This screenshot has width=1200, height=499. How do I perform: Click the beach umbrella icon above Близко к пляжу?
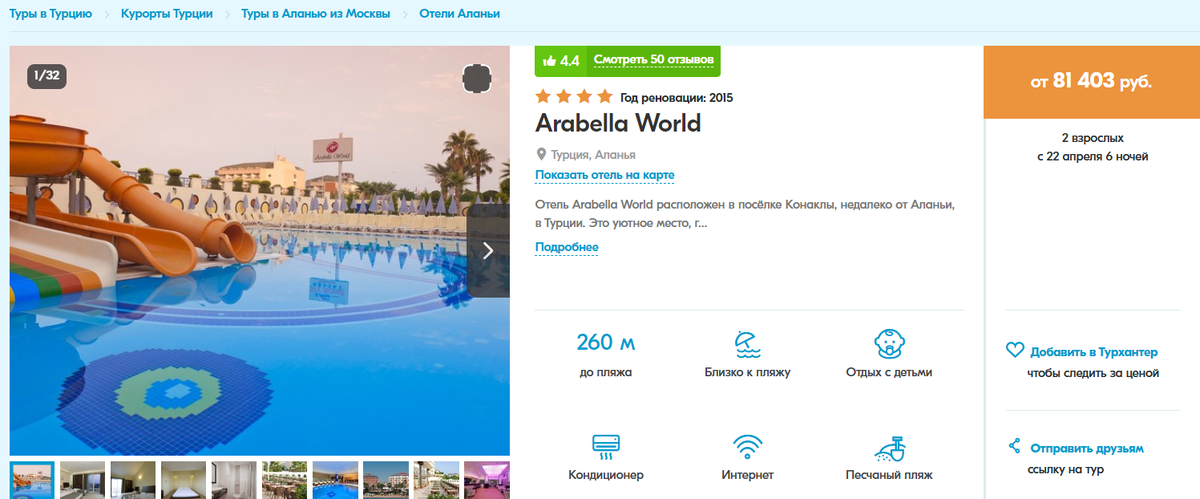point(747,344)
